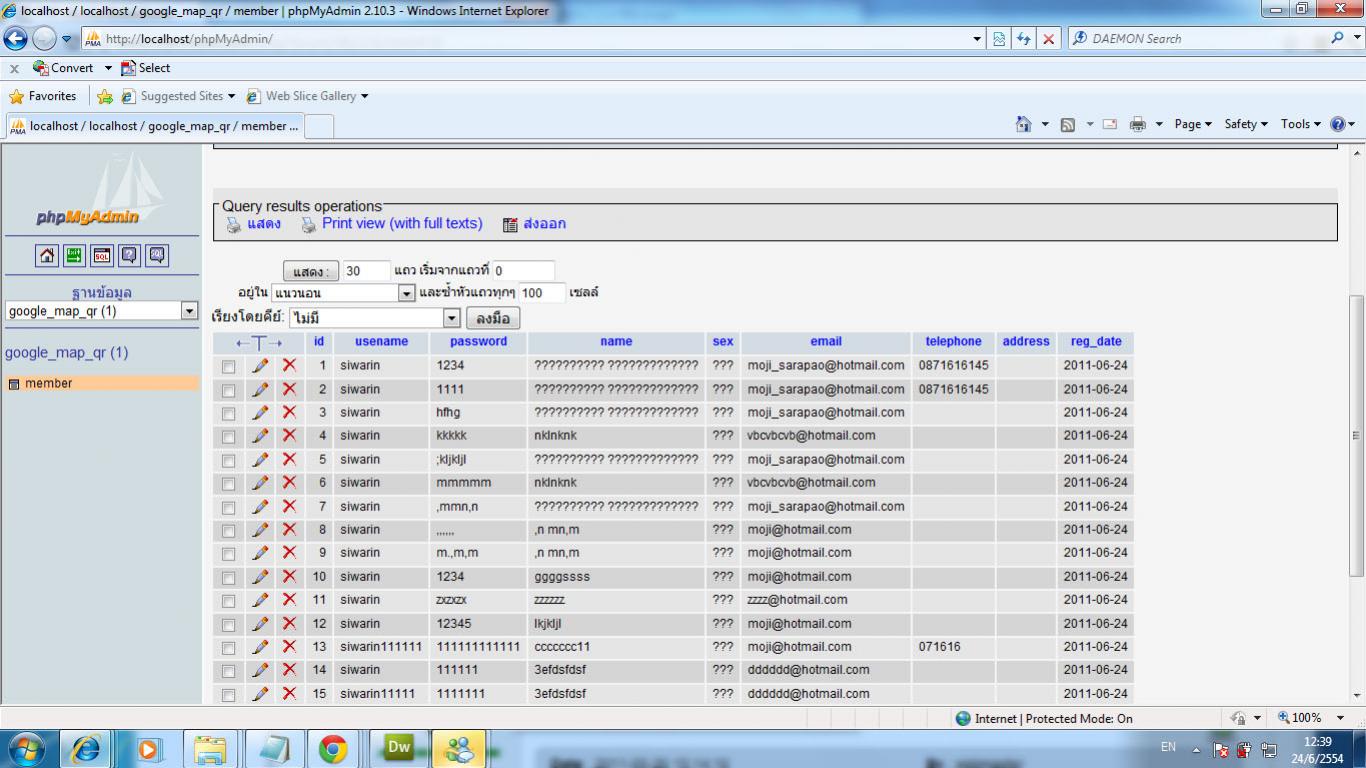
Task: Tick the checkbox for row id 7
Action: tap(229, 507)
